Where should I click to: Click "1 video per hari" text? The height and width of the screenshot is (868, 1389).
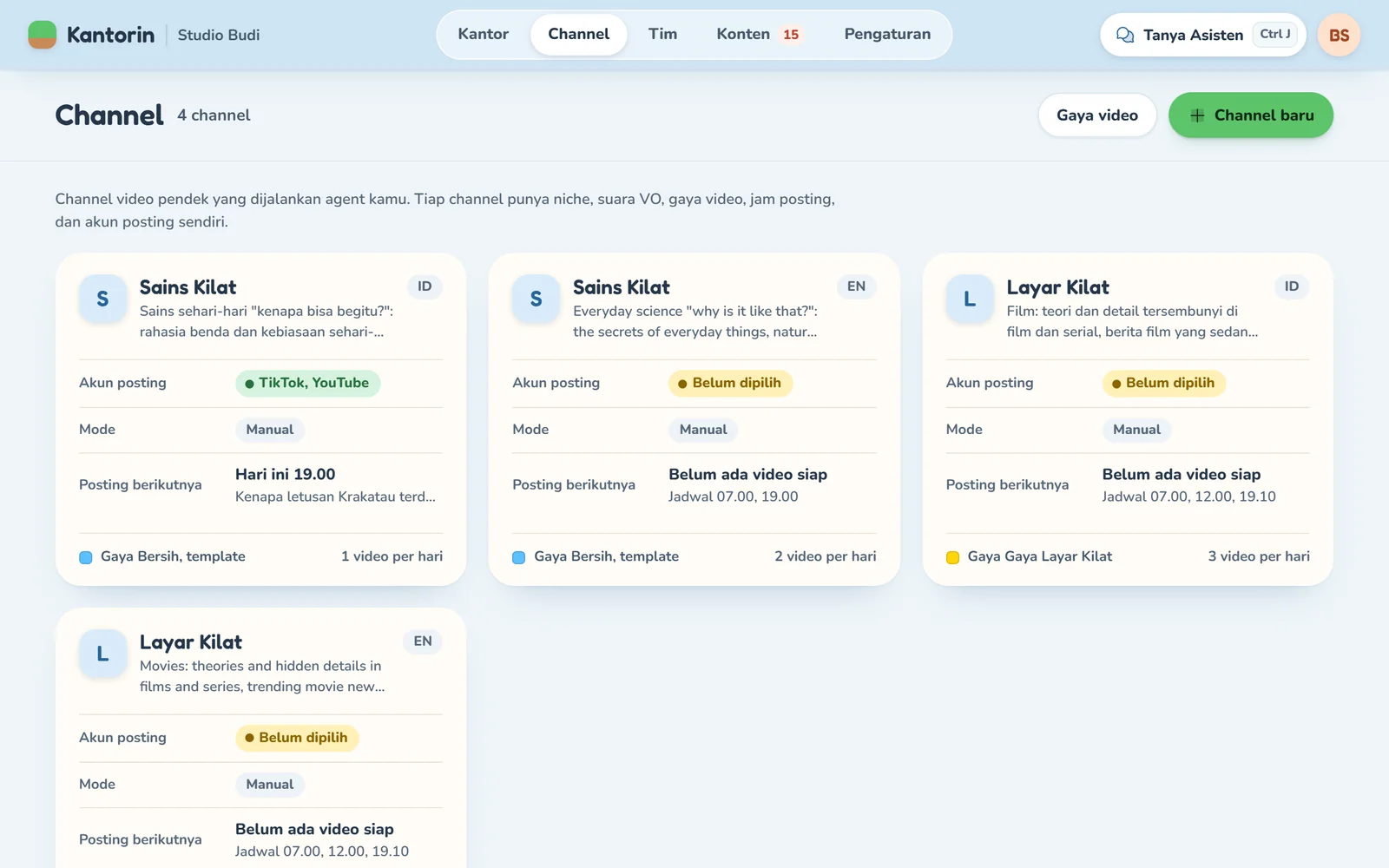click(392, 556)
